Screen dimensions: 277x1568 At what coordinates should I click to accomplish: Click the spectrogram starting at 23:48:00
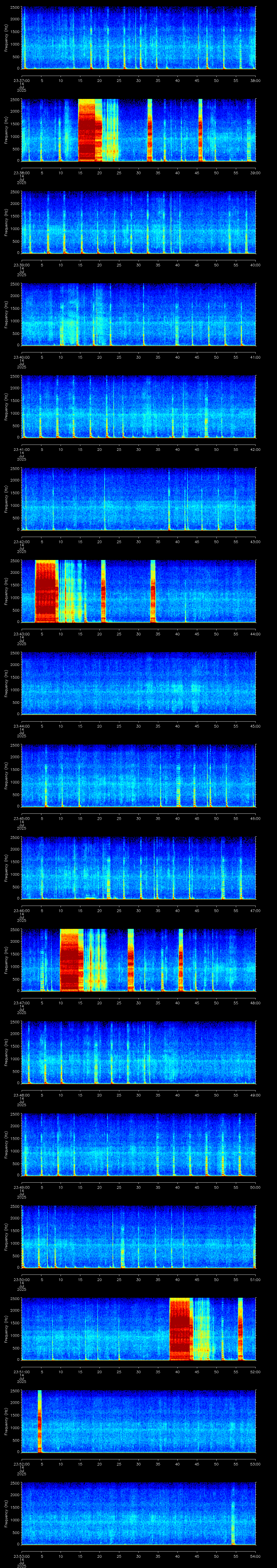[x=139, y=1052]
